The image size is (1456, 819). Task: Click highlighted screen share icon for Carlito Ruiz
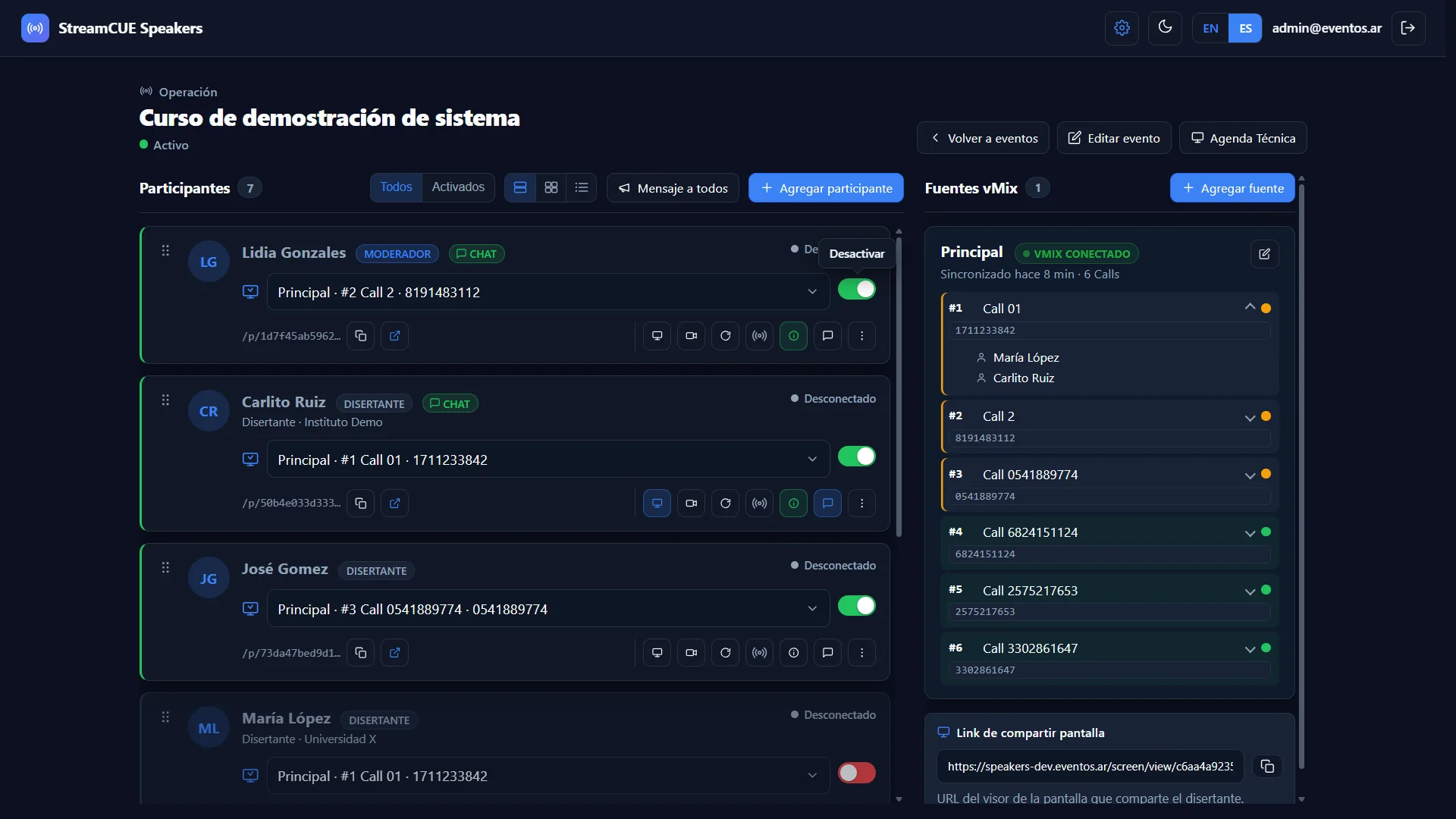point(657,504)
